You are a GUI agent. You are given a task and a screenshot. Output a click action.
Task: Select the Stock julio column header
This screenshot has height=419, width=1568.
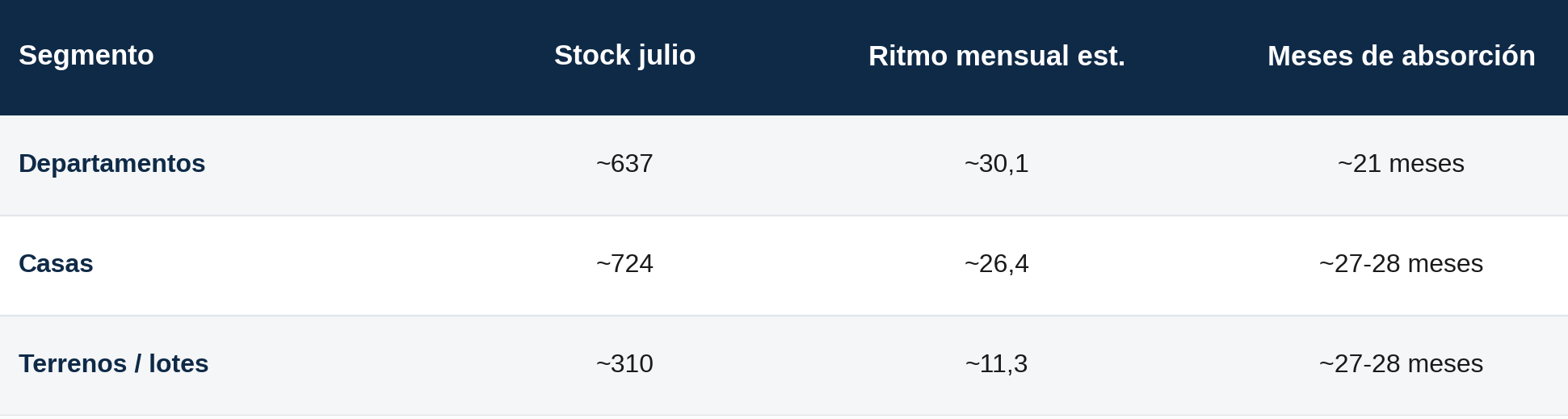(624, 56)
